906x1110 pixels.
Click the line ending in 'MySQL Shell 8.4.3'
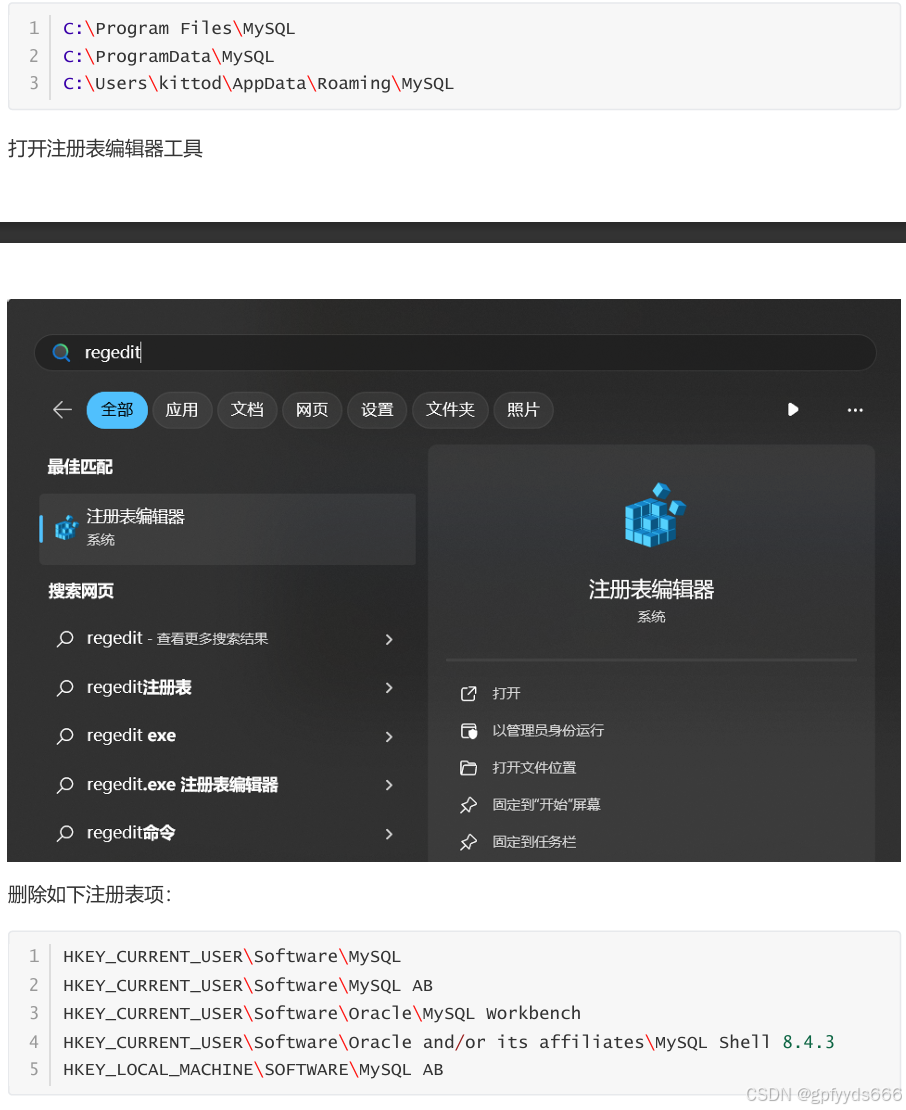[x=449, y=1042]
